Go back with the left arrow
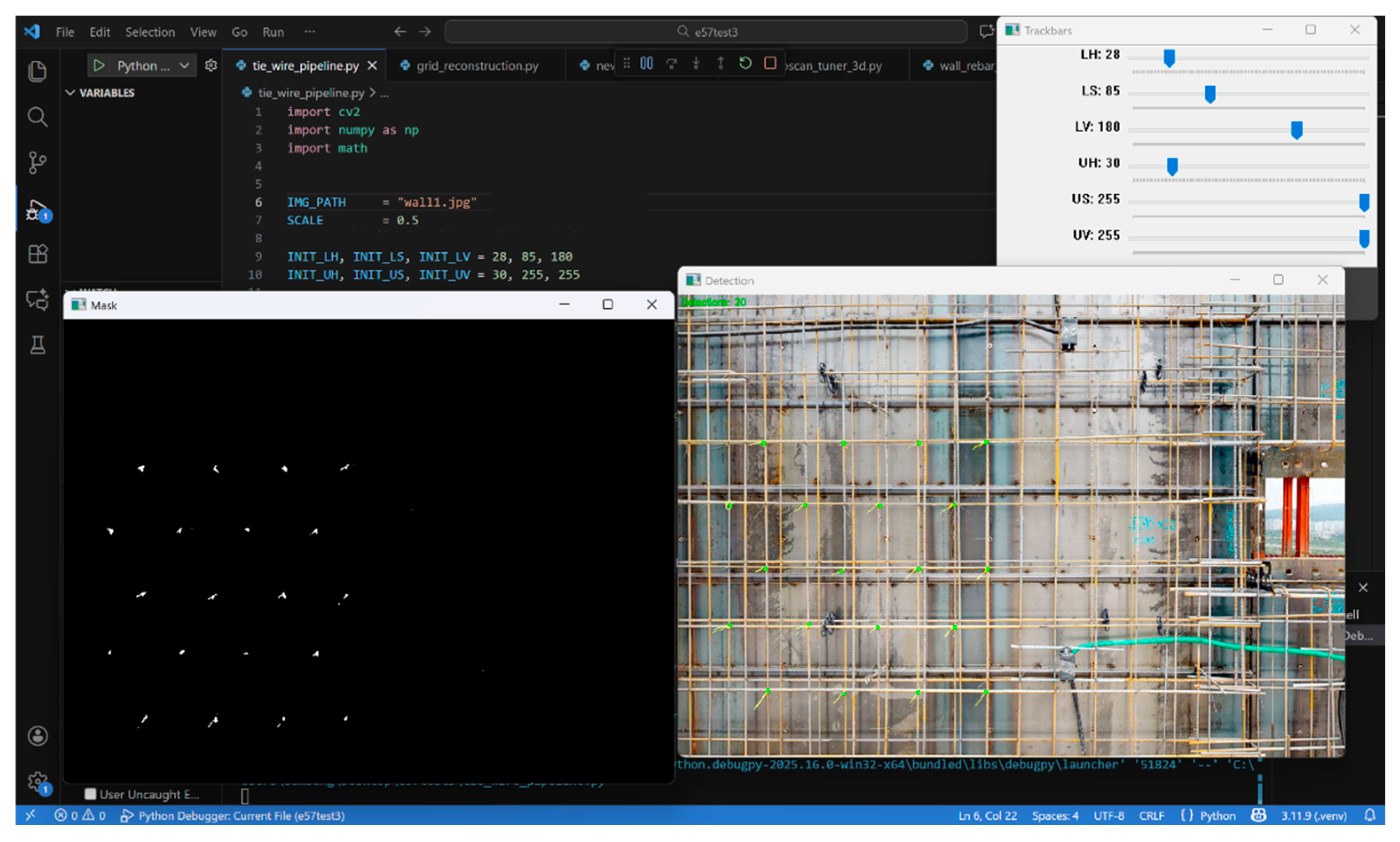 point(400,32)
